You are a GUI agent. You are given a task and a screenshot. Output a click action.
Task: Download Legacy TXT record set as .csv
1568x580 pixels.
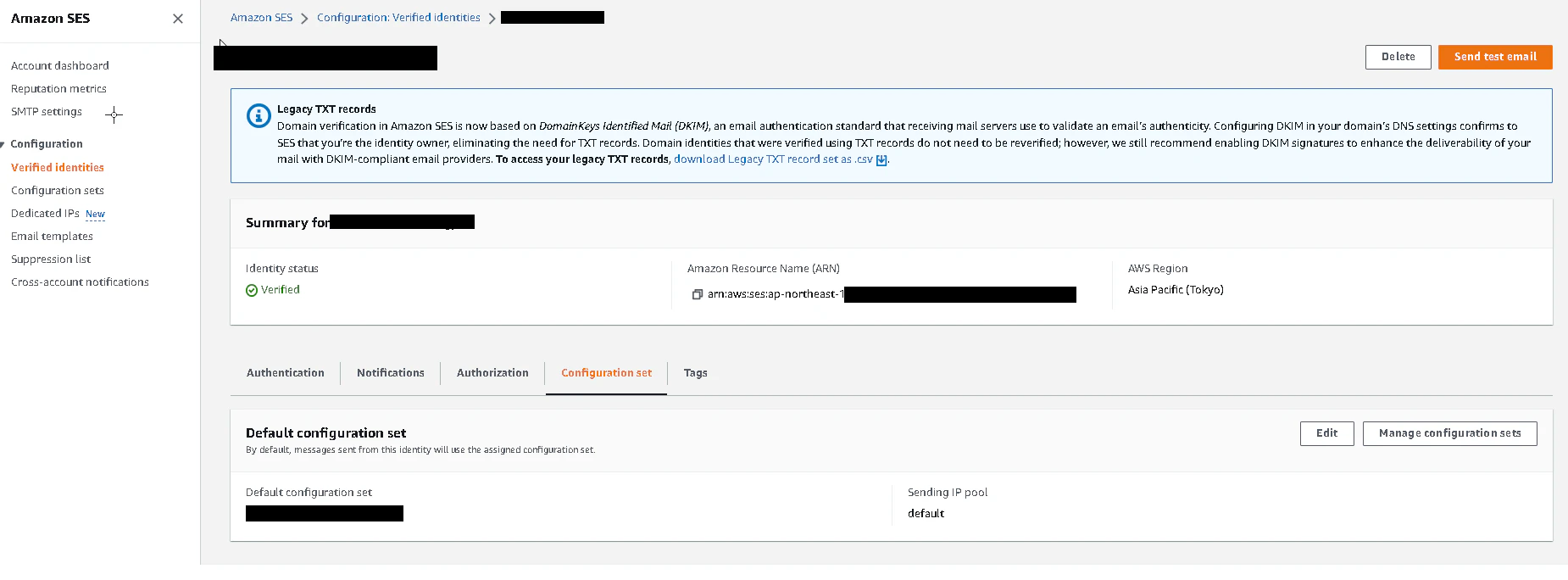click(773, 159)
